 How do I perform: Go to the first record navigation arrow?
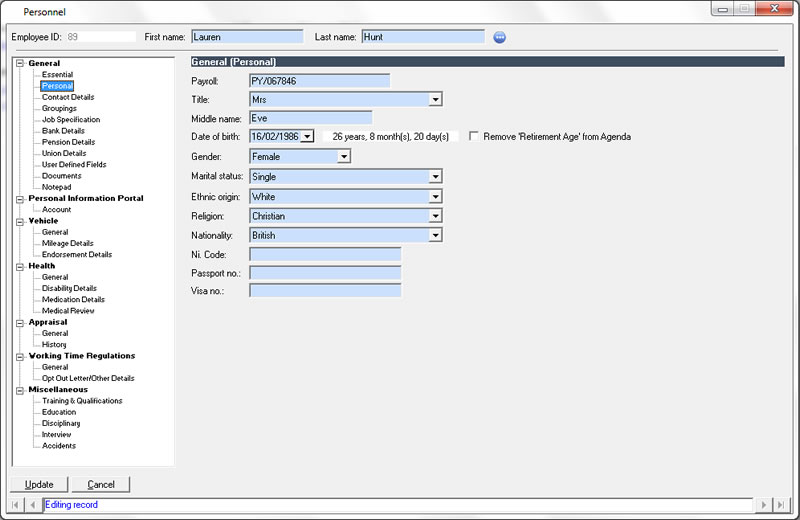point(17,505)
